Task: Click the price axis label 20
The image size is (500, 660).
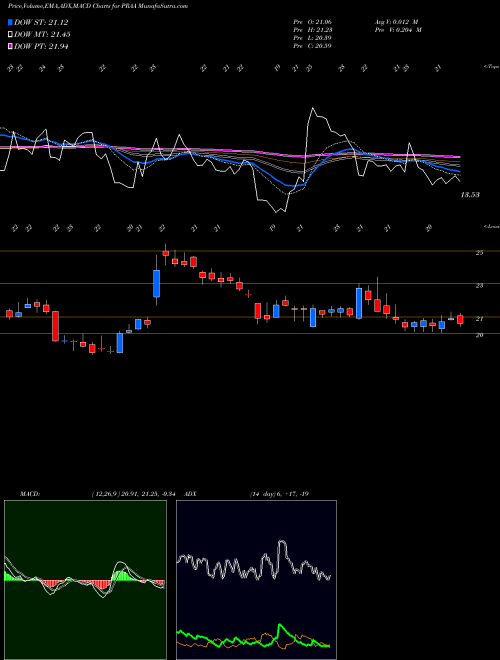Action: (x=479, y=335)
